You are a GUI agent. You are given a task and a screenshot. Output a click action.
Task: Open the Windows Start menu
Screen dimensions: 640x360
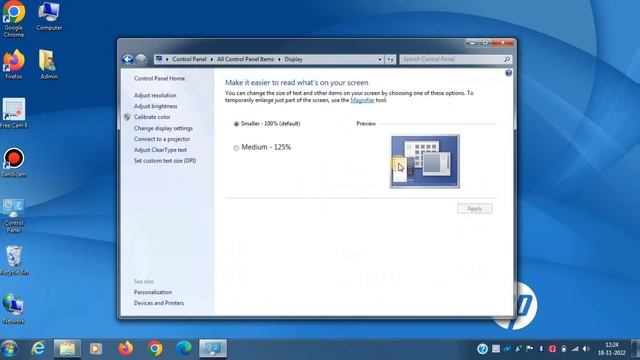pyautogui.click(x=9, y=349)
